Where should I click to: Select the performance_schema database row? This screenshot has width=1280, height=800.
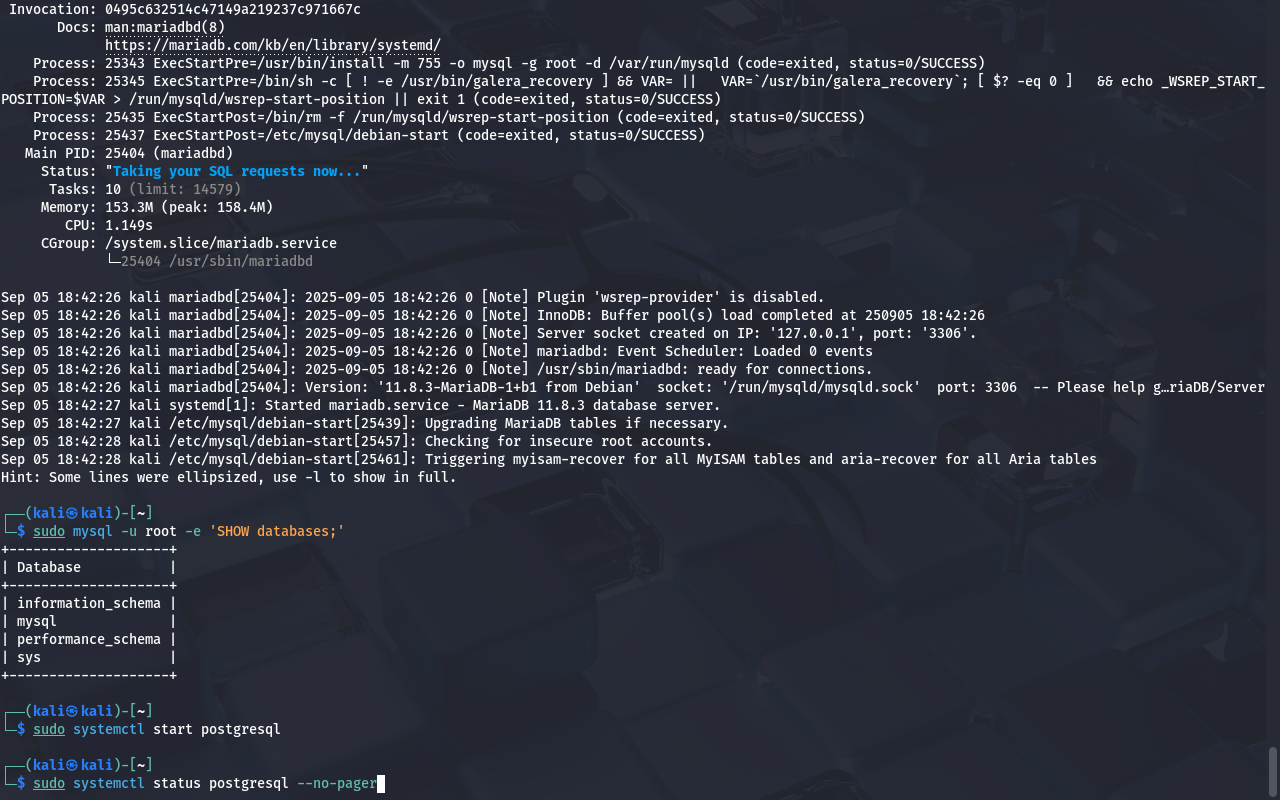coord(89,639)
